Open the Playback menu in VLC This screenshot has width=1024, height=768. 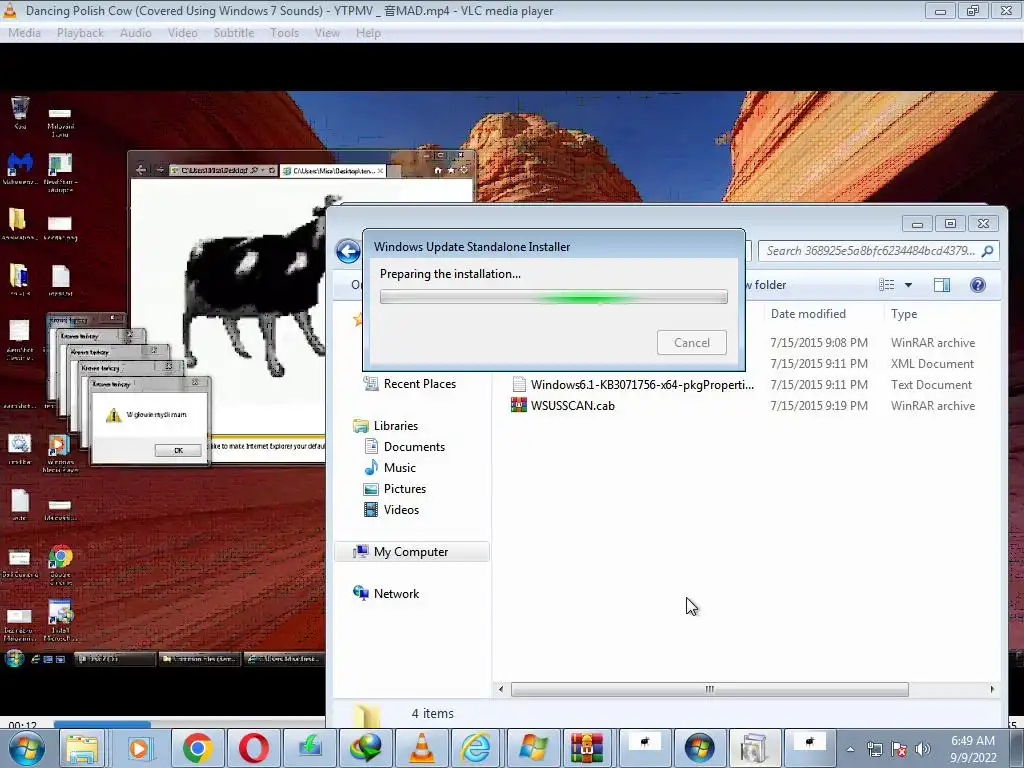tap(80, 33)
